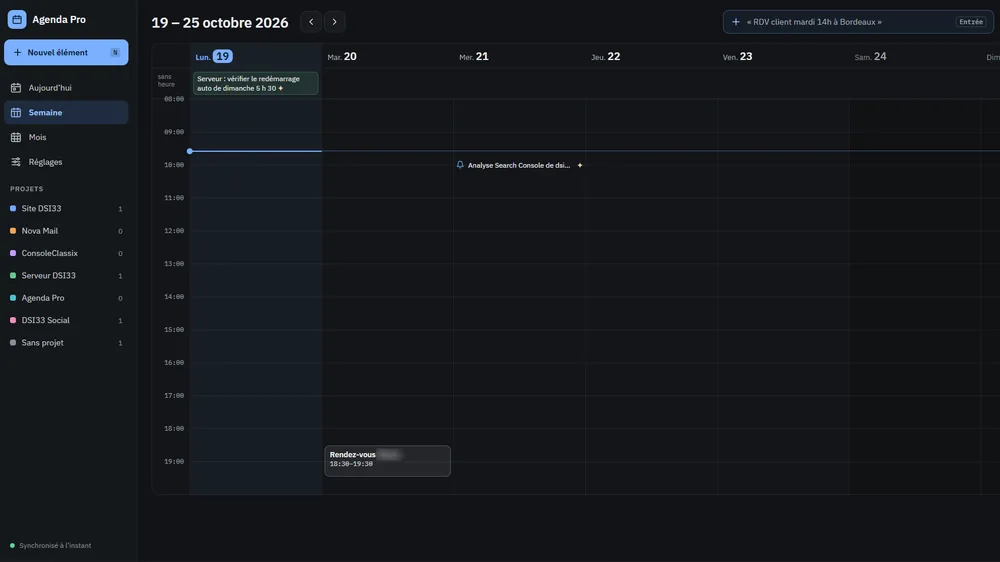Click the Nouvel élément button
The height and width of the screenshot is (562, 1000).
click(66, 52)
